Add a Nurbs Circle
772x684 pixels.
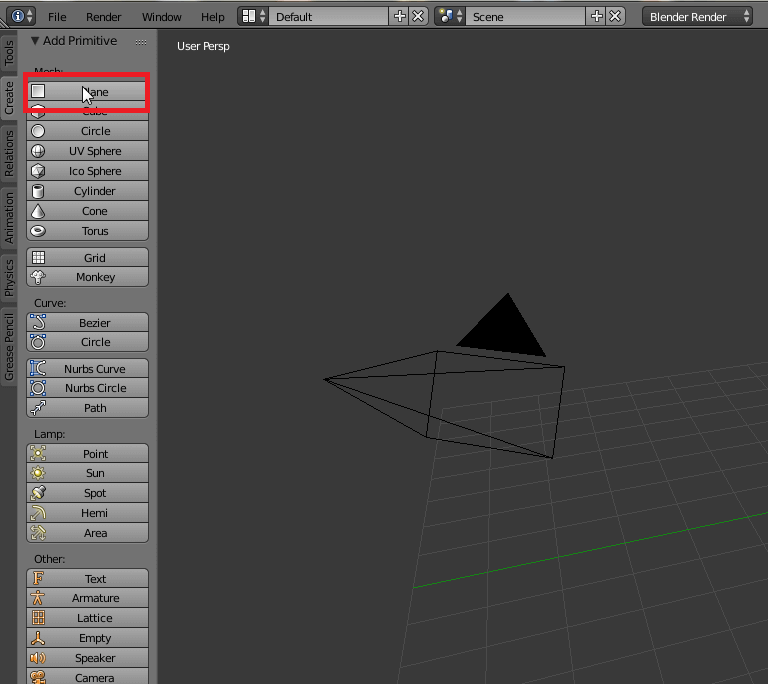pos(87,388)
